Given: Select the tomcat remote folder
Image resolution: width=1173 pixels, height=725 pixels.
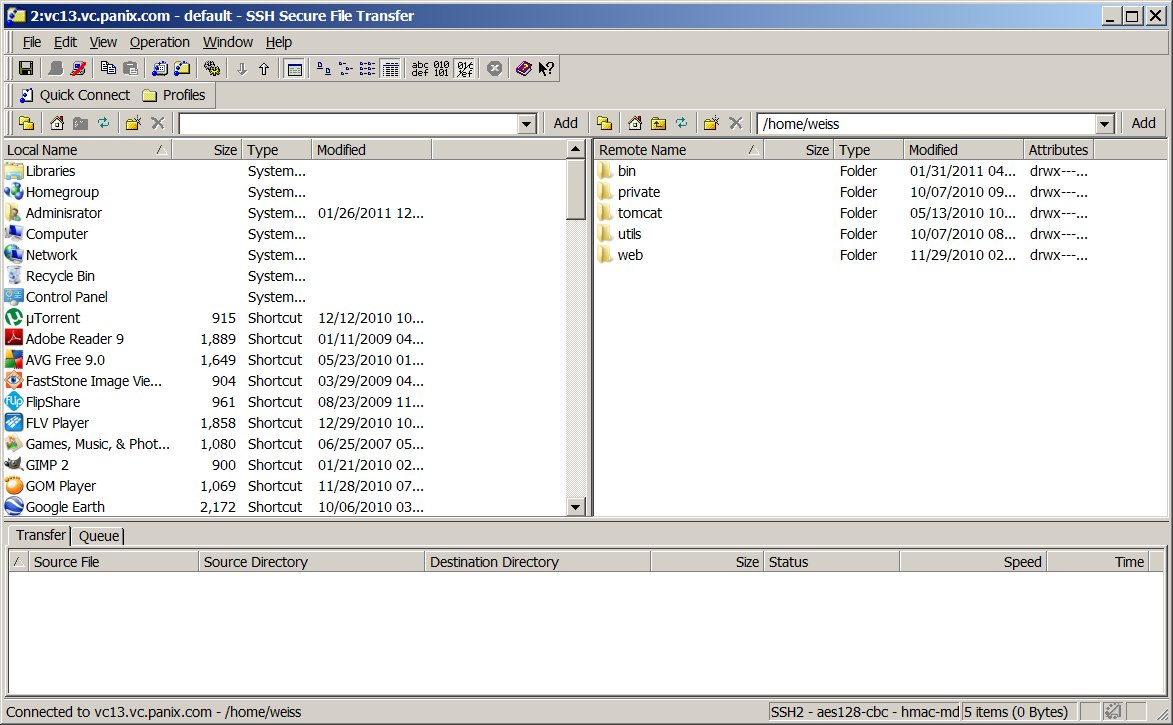Looking at the screenshot, I should (x=640, y=213).
